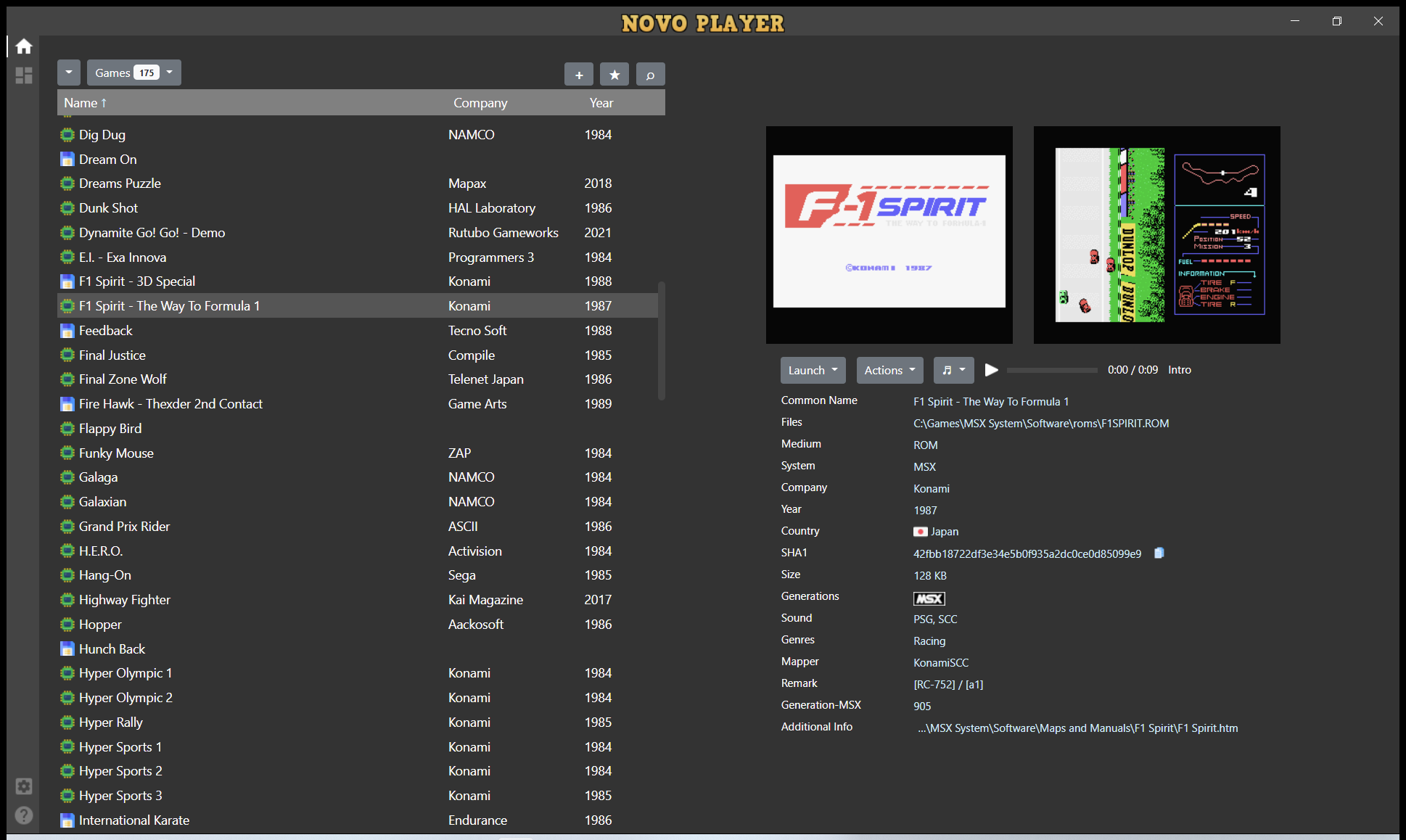Select Grand Prix Rider in the list
The height and width of the screenshot is (840, 1406).
pyautogui.click(x=358, y=527)
